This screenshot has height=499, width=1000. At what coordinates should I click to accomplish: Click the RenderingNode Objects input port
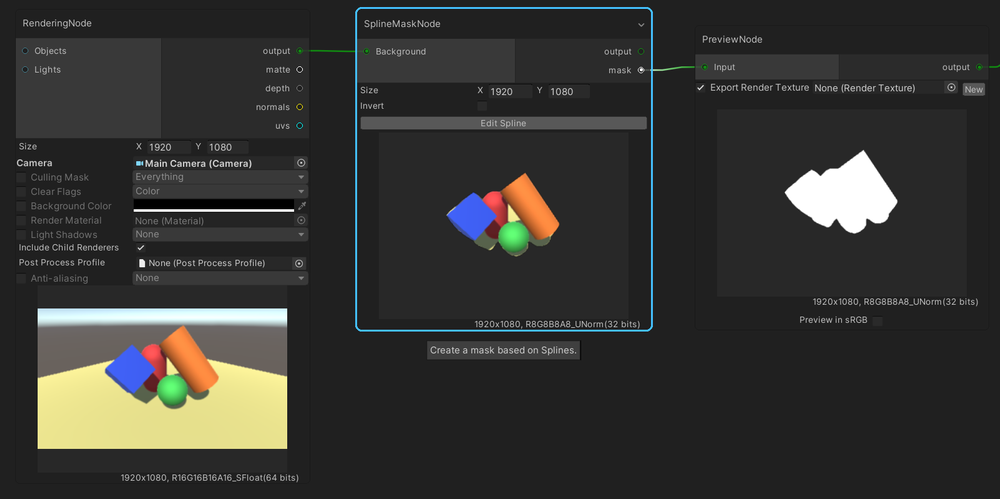pos(25,51)
